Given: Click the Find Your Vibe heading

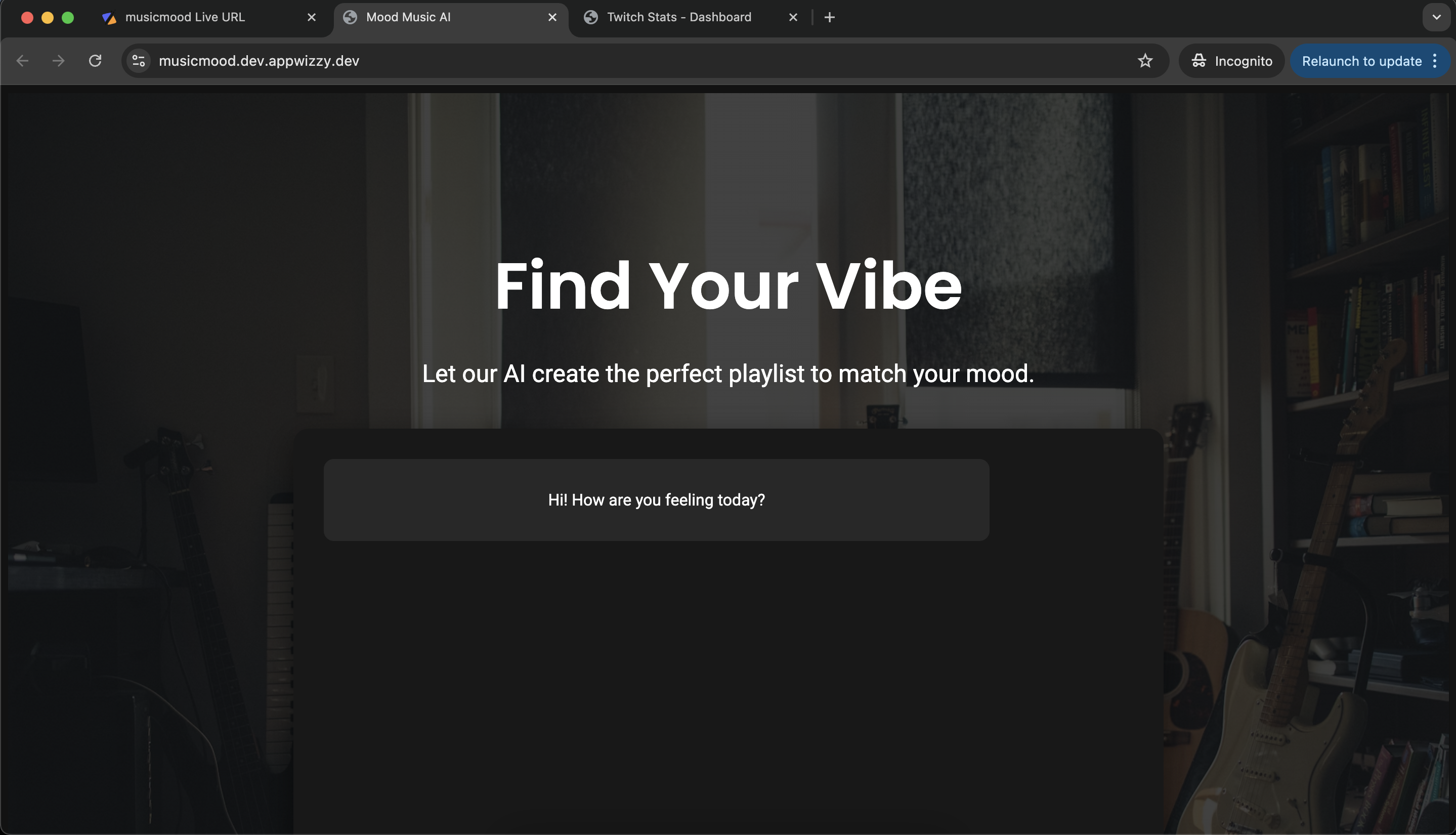Looking at the screenshot, I should (x=727, y=285).
